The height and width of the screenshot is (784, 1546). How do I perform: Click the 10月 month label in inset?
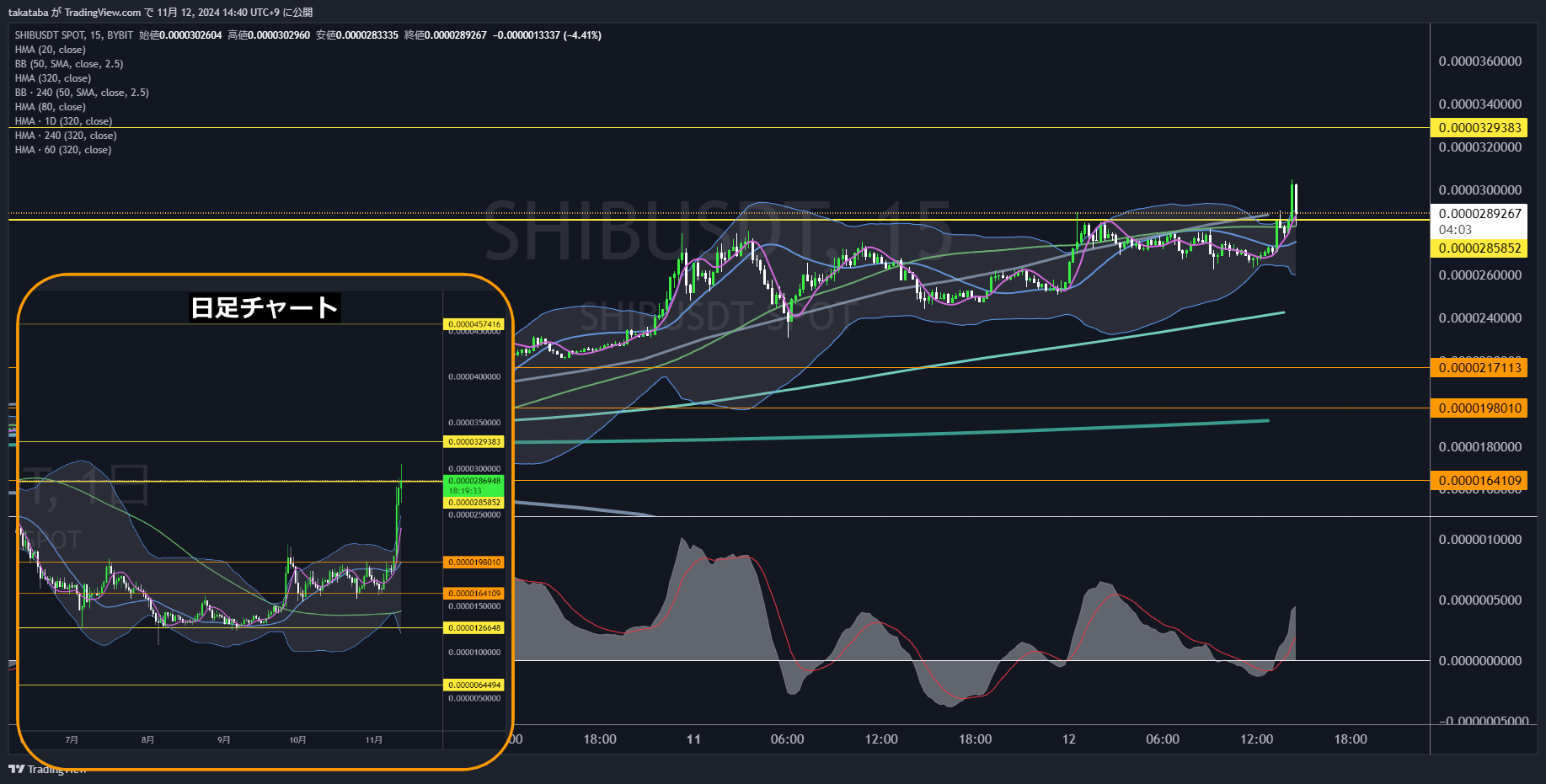tap(297, 740)
